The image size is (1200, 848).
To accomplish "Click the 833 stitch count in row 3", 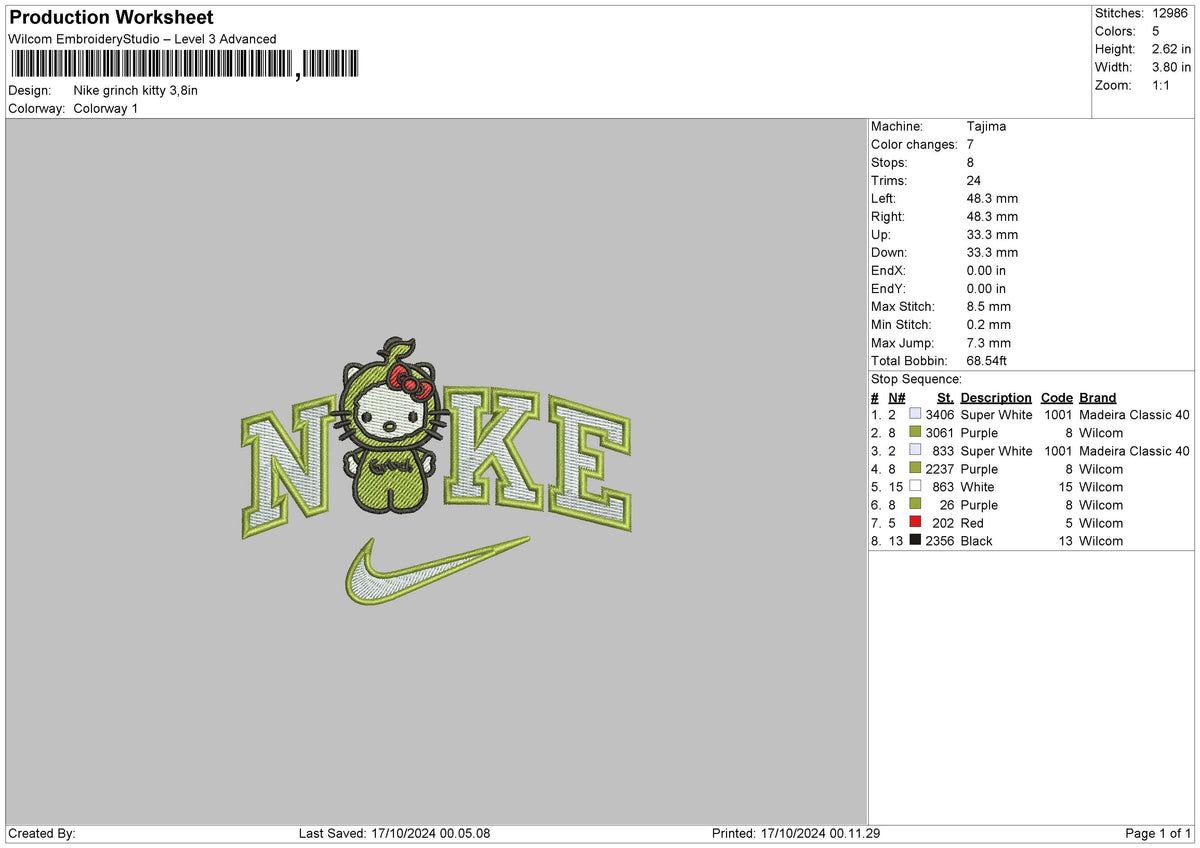I will point(944,451).
